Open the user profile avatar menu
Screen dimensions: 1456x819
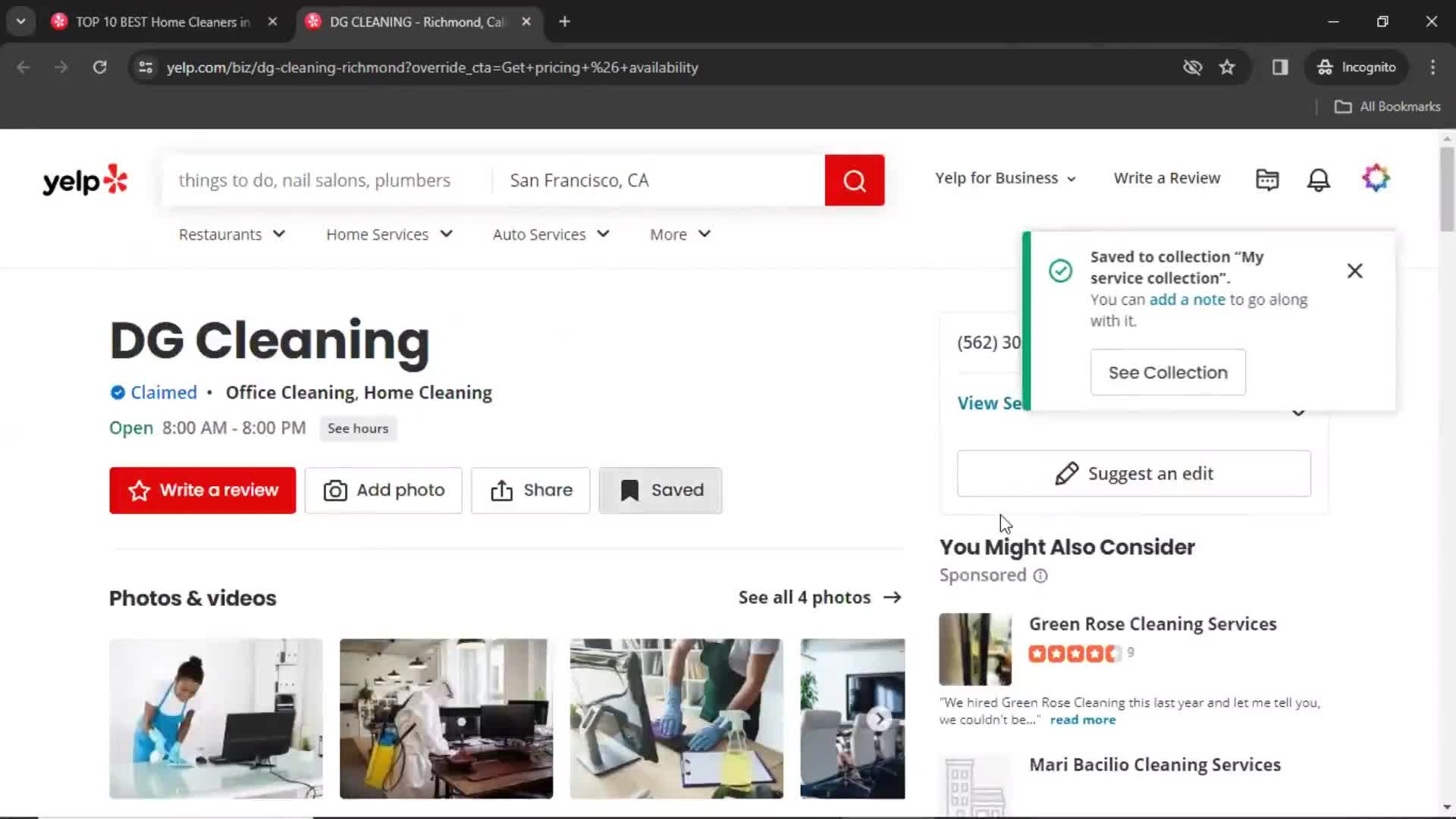point(1376,178)
